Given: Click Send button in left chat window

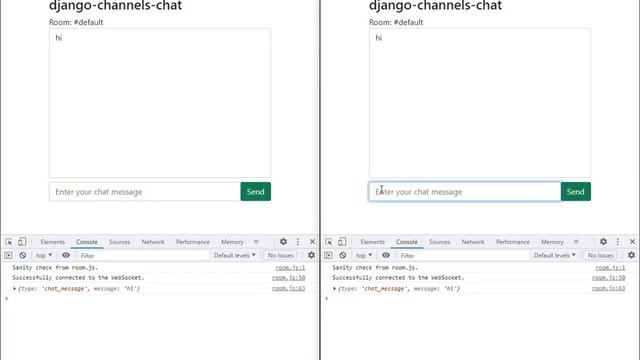Looking at the screenshot, I should tap(256, 191).
